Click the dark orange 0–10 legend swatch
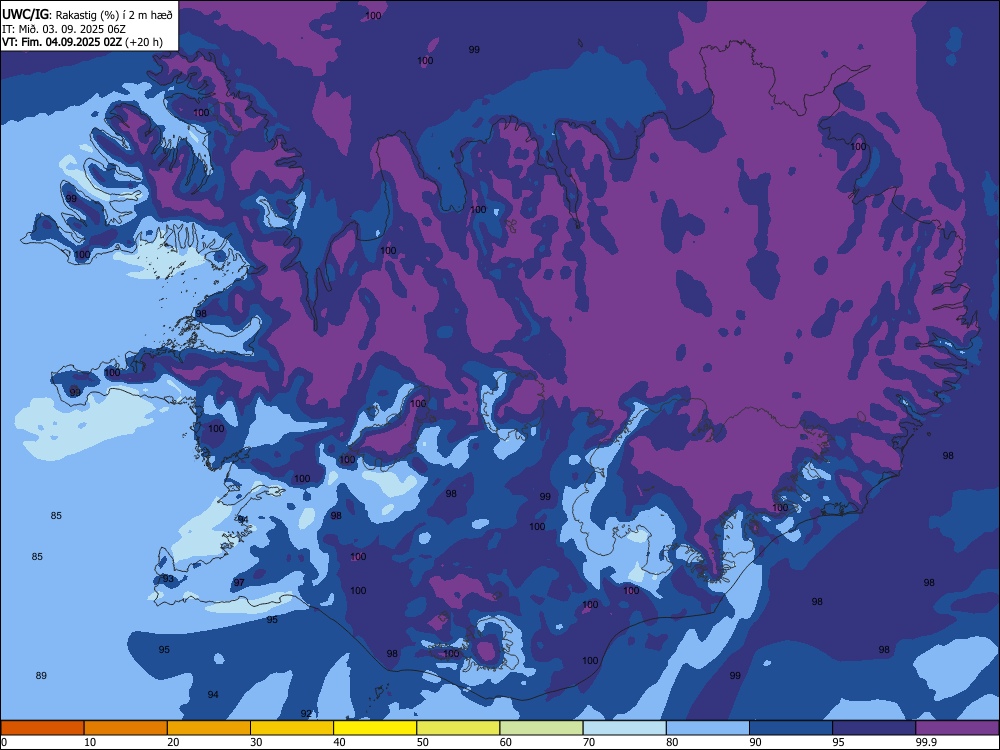 click(42, 728)
